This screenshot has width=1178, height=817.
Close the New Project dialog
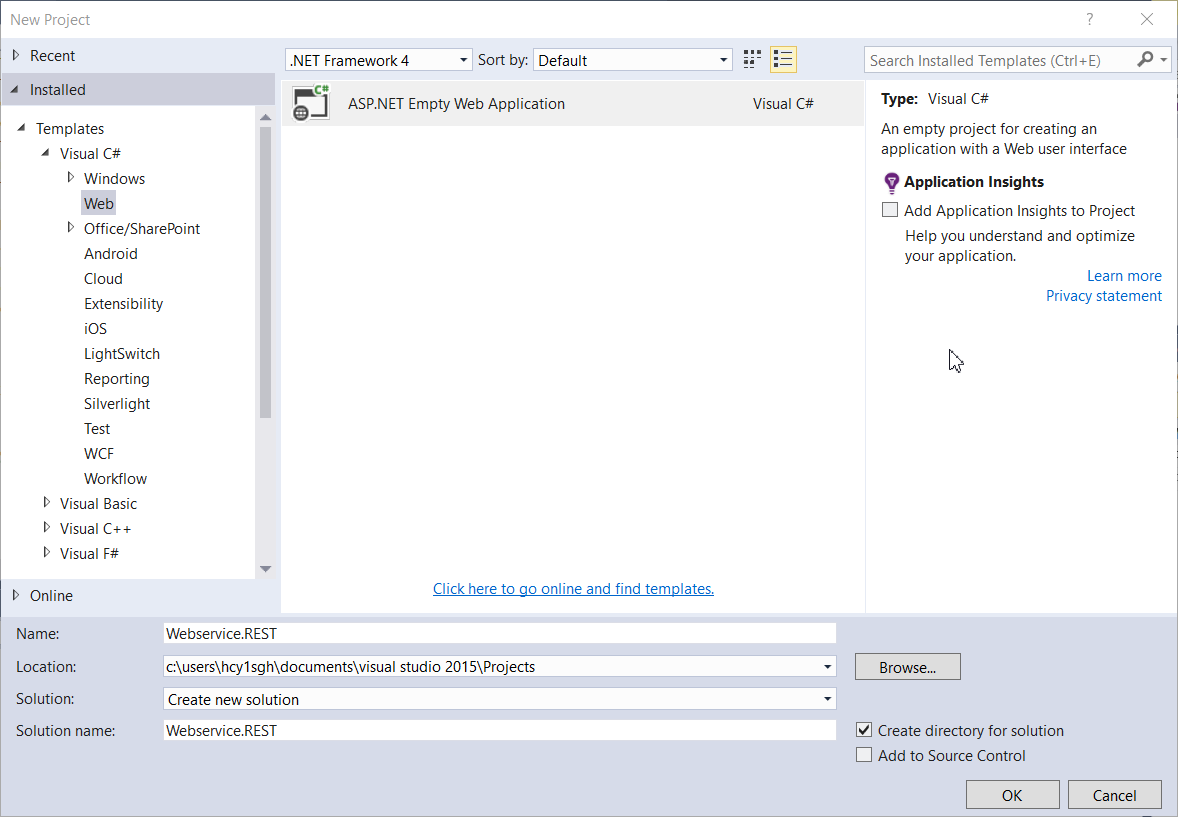click(1146, 20)
